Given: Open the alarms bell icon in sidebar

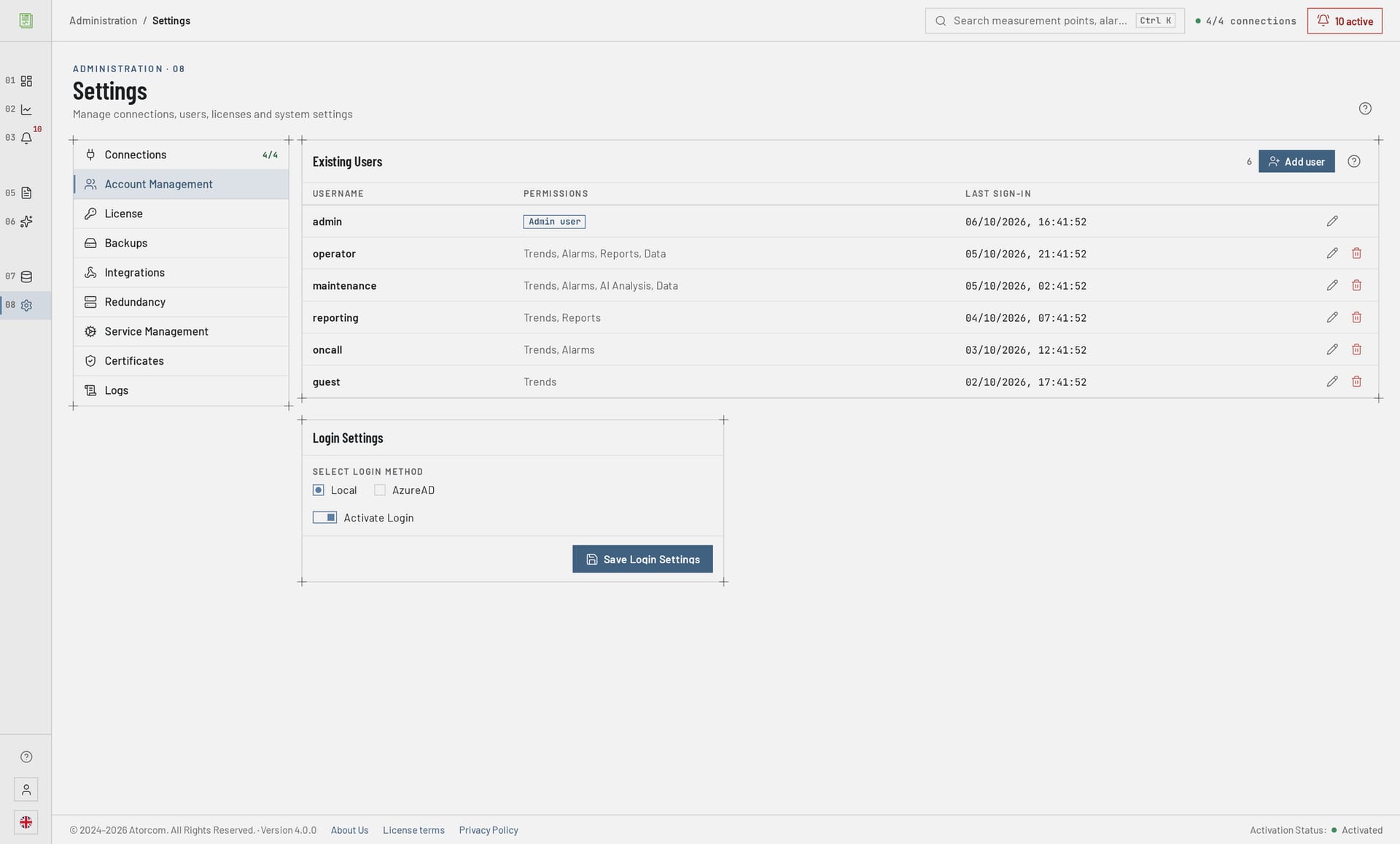Looking at the screenshot, I should click(26, 138).
